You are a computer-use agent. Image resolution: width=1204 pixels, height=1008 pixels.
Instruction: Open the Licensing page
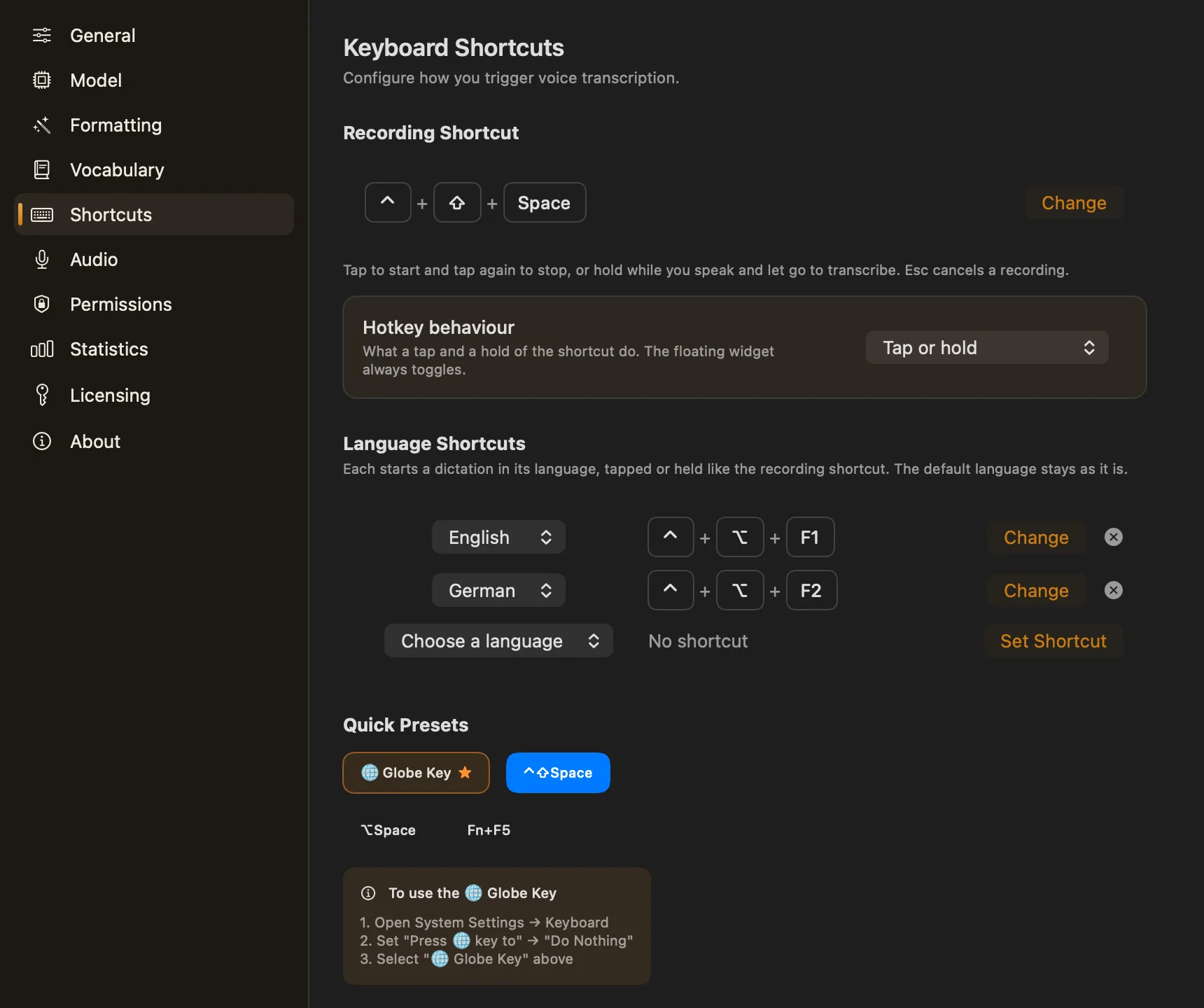(154, 395)
